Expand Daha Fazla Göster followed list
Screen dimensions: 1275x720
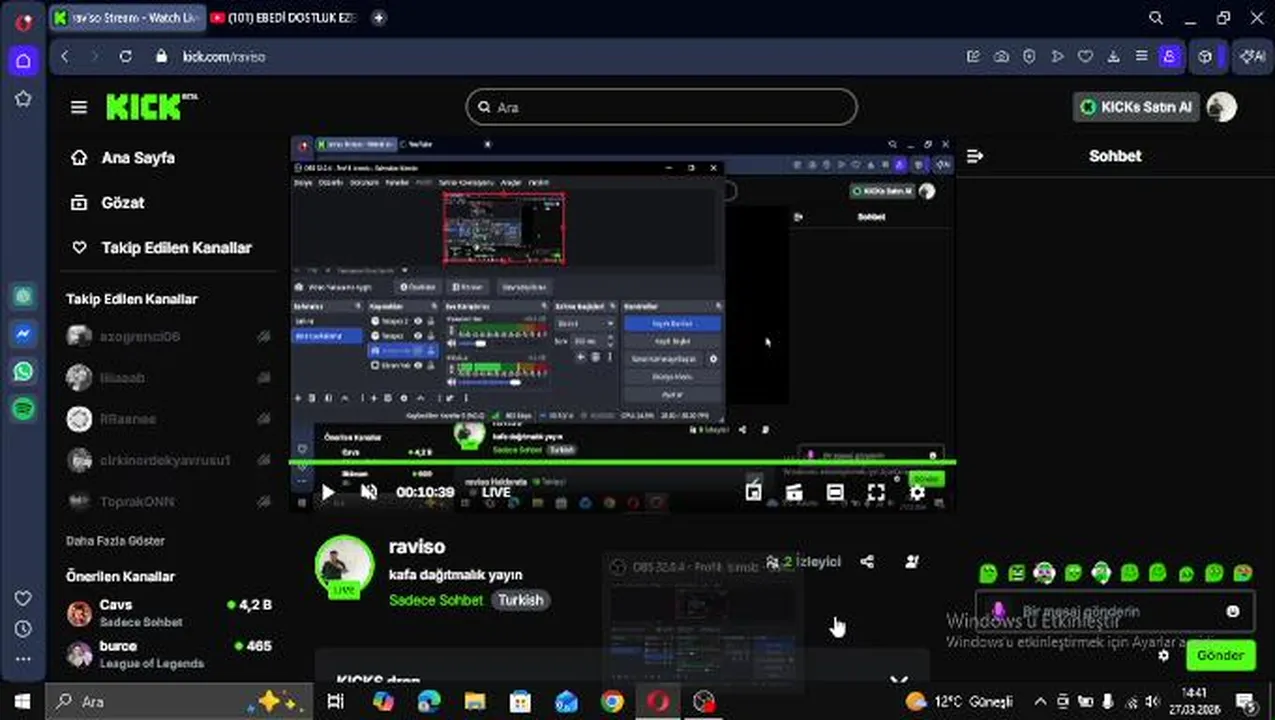115,541
